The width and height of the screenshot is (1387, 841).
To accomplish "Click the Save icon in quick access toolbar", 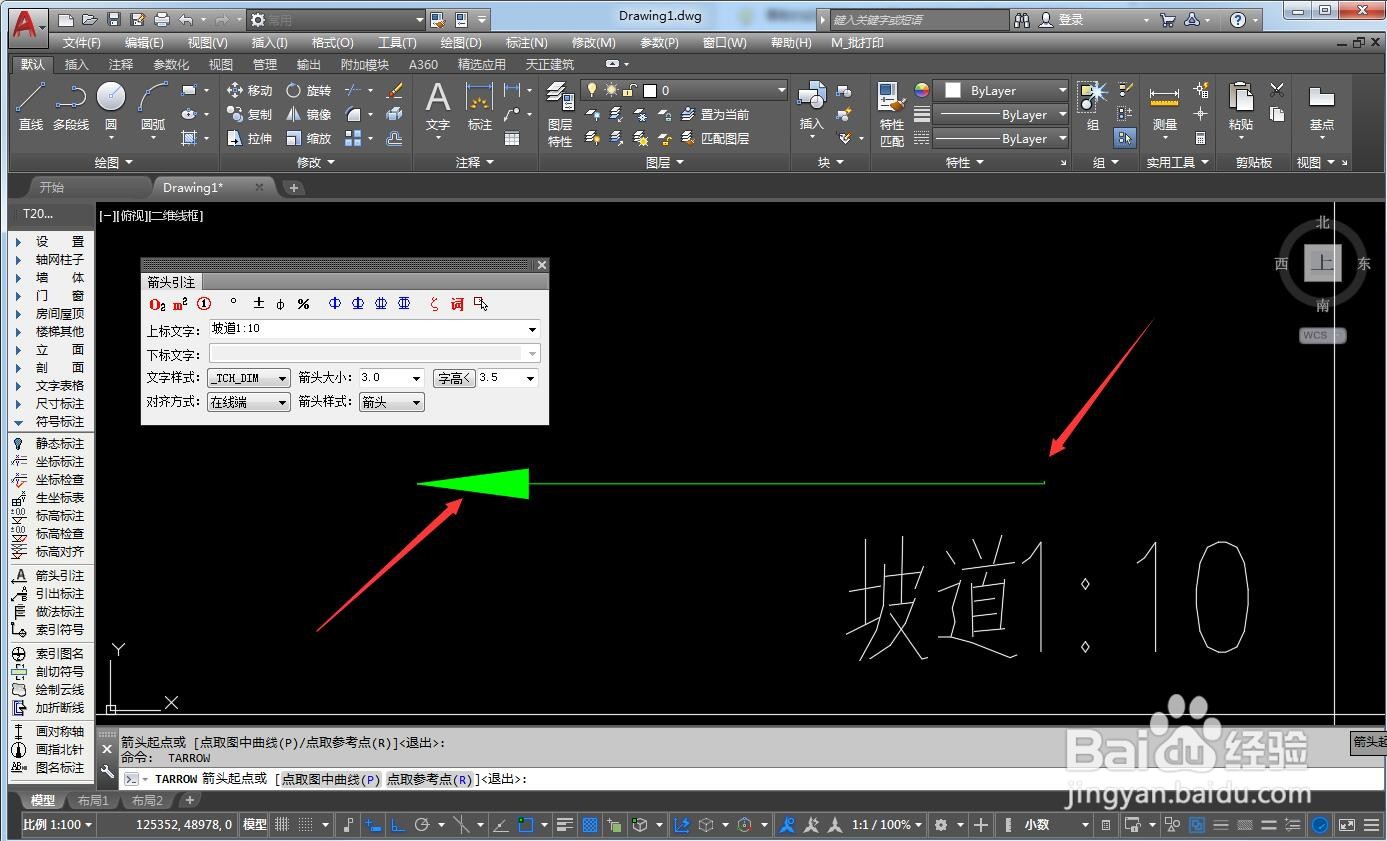I will coord(113,19).
